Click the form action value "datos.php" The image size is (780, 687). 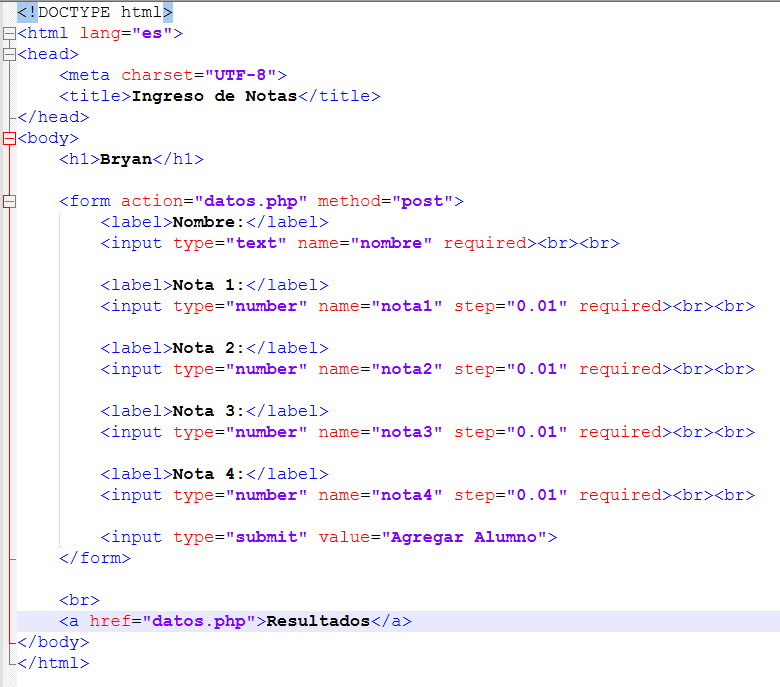(x=250, y=201)
